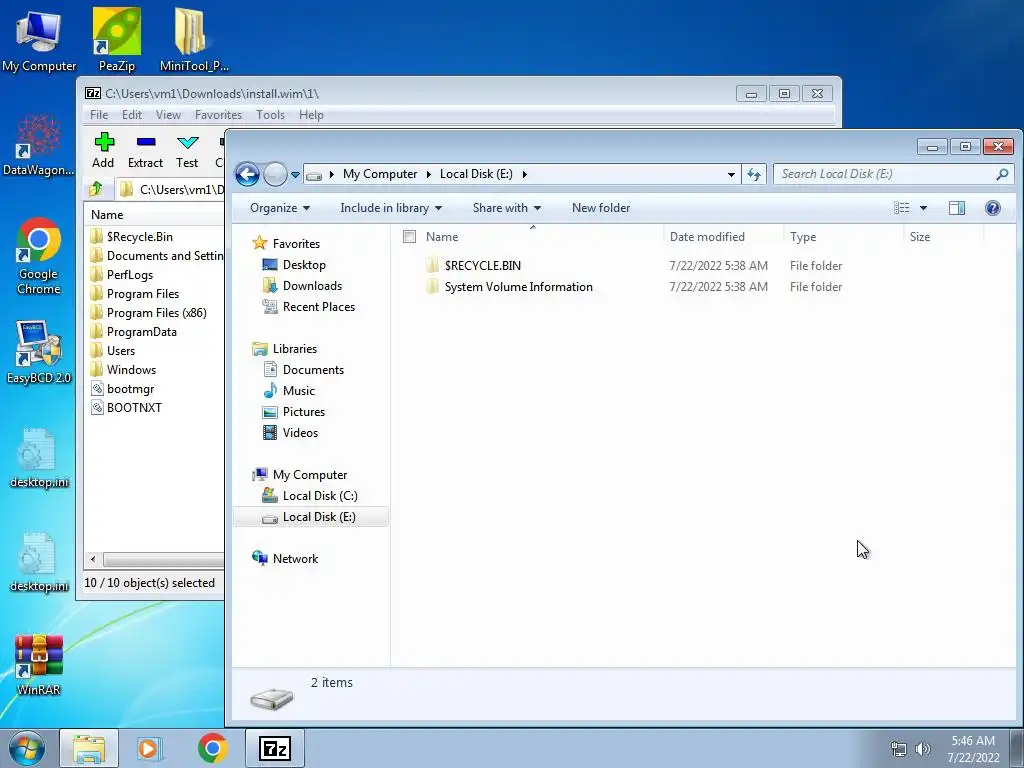The image size is (1024, 768).
Task: Open the address bar previous locations dropdown
Action: (x=731, y=174)
